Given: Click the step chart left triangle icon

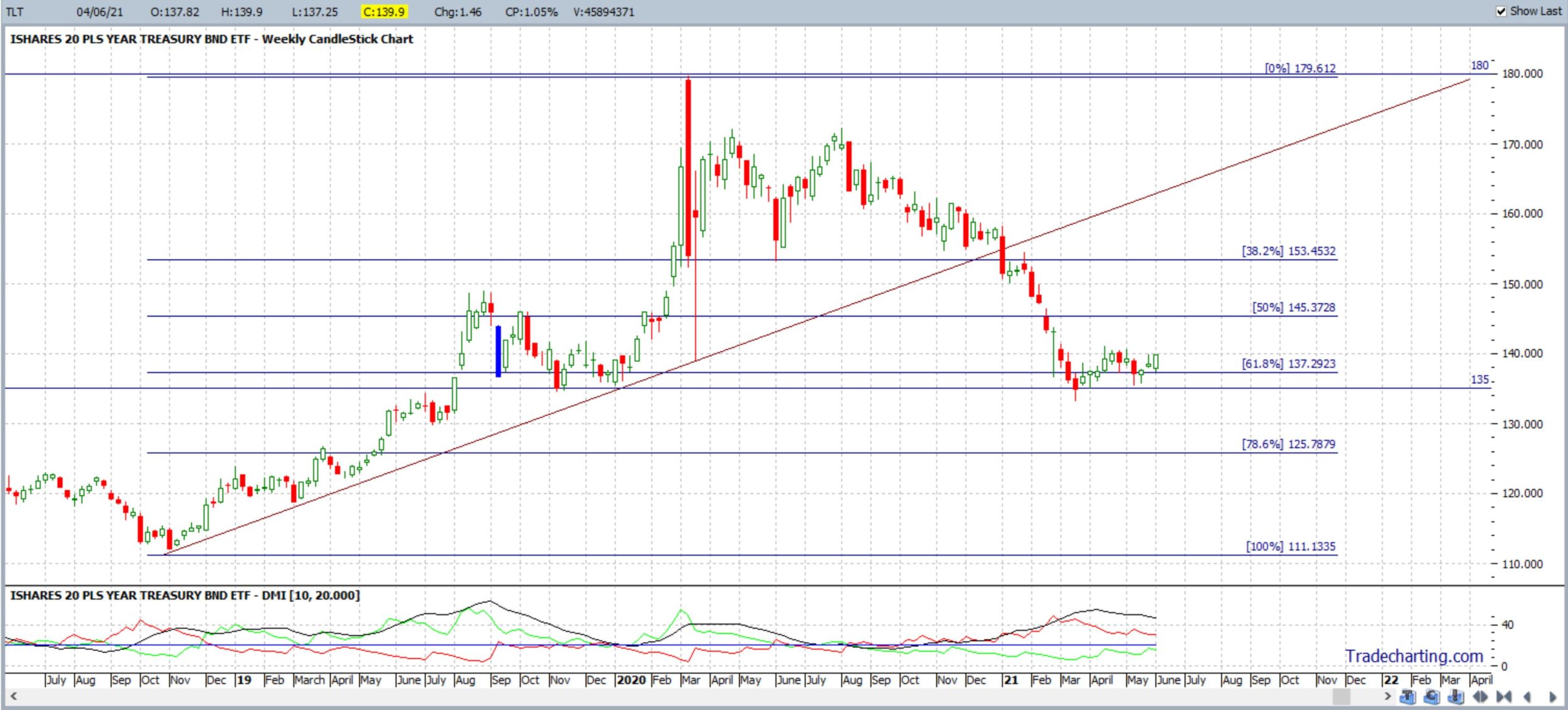Looking at the screenshot, I should click(1527, 697).
